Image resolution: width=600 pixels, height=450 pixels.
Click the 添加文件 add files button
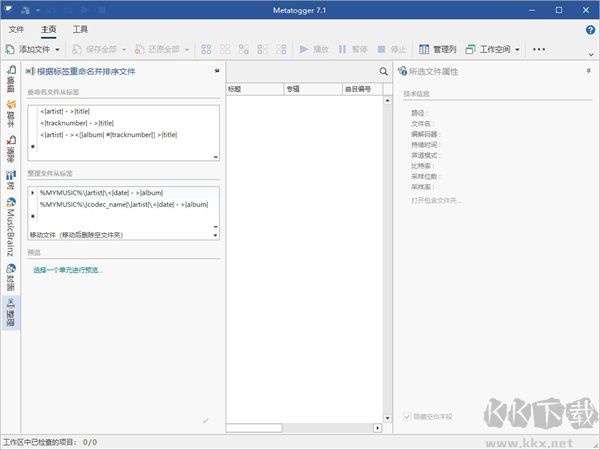(28, 49)
